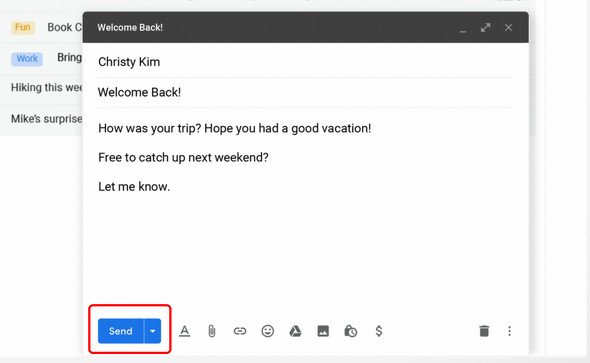This screenshot has width=590, height=363.
Task: Open text formatting options
Action: (x=184, y=331)
